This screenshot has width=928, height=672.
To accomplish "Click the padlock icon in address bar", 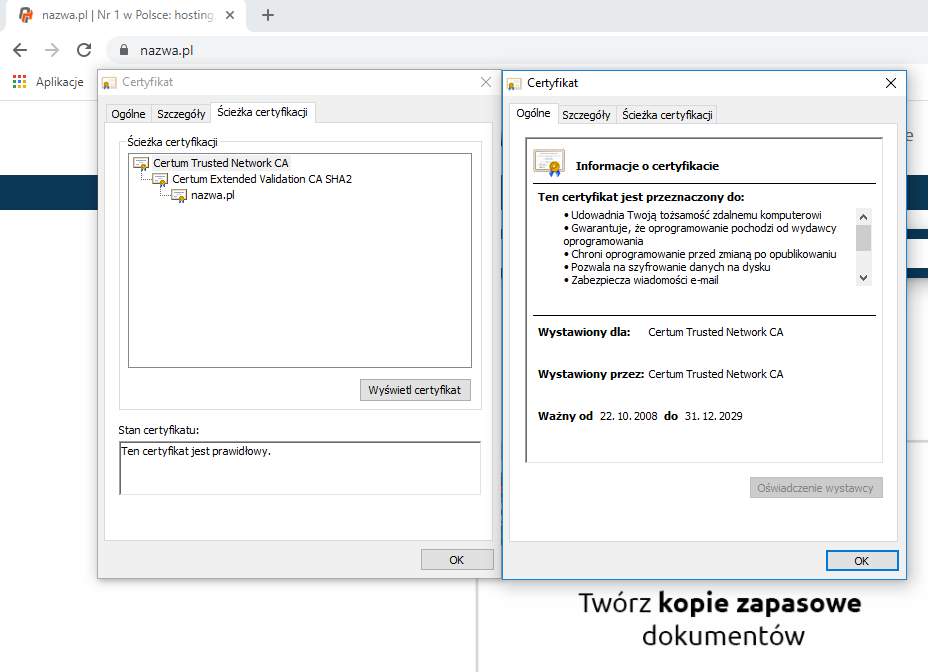I will 124,50.
